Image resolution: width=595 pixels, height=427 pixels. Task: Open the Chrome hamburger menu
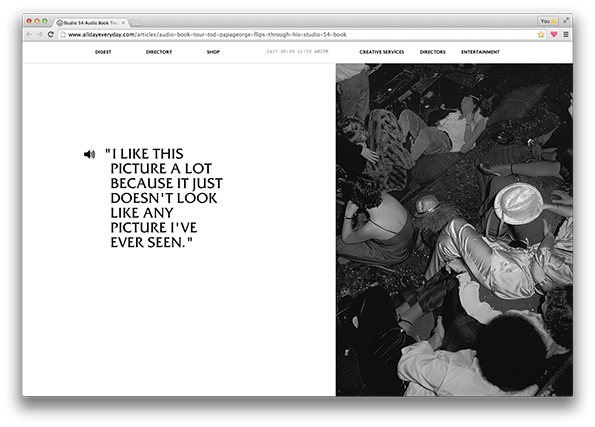566,35
